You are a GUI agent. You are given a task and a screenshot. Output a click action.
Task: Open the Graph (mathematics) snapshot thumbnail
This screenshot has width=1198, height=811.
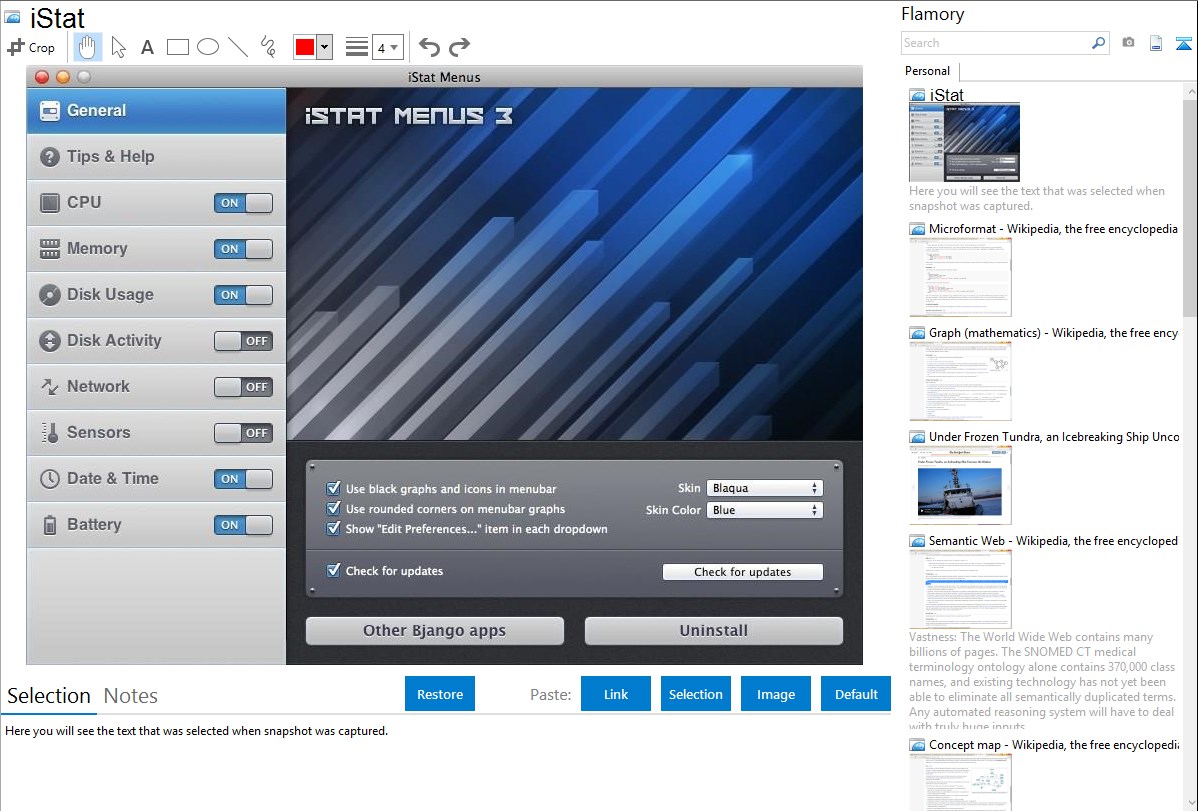point(960,381)
